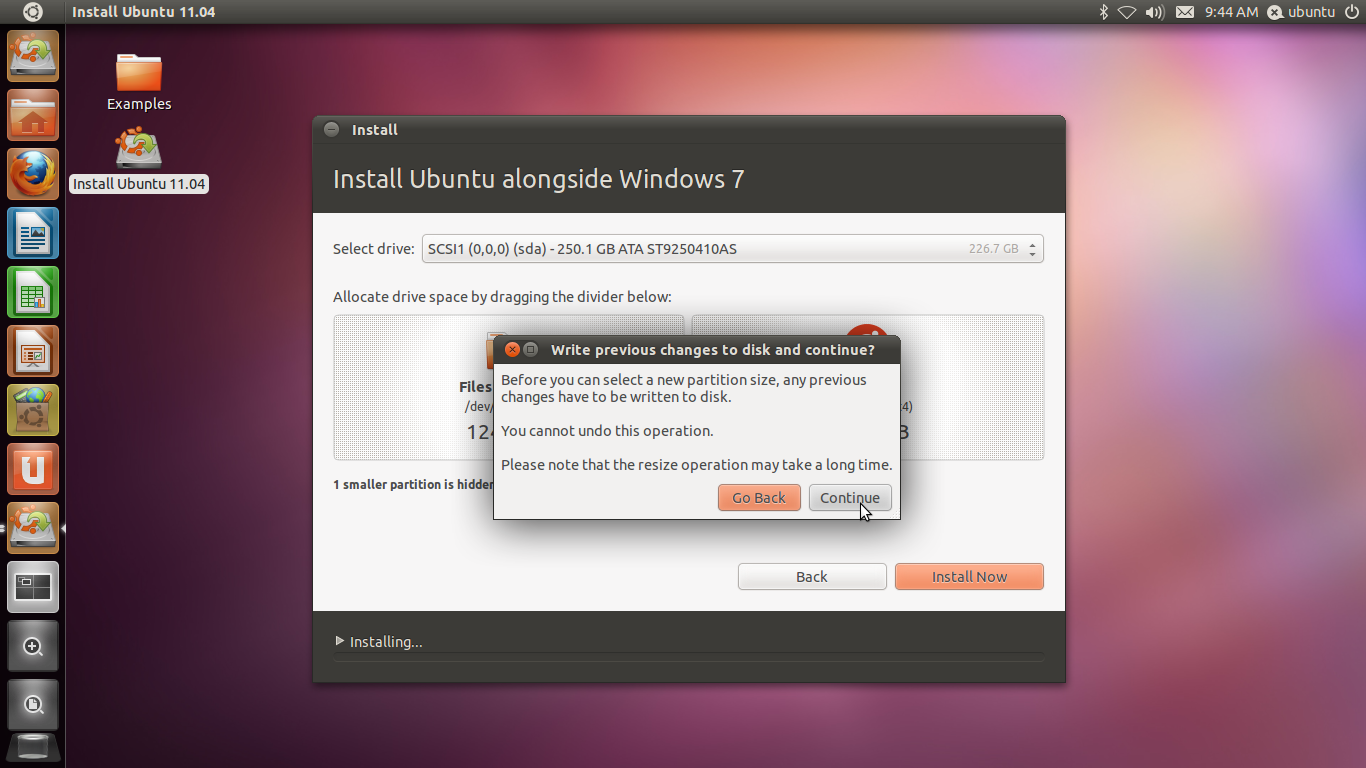Open the Bluetooth indicator menu
The image size is (1366, 768).
coord(1104,12)
